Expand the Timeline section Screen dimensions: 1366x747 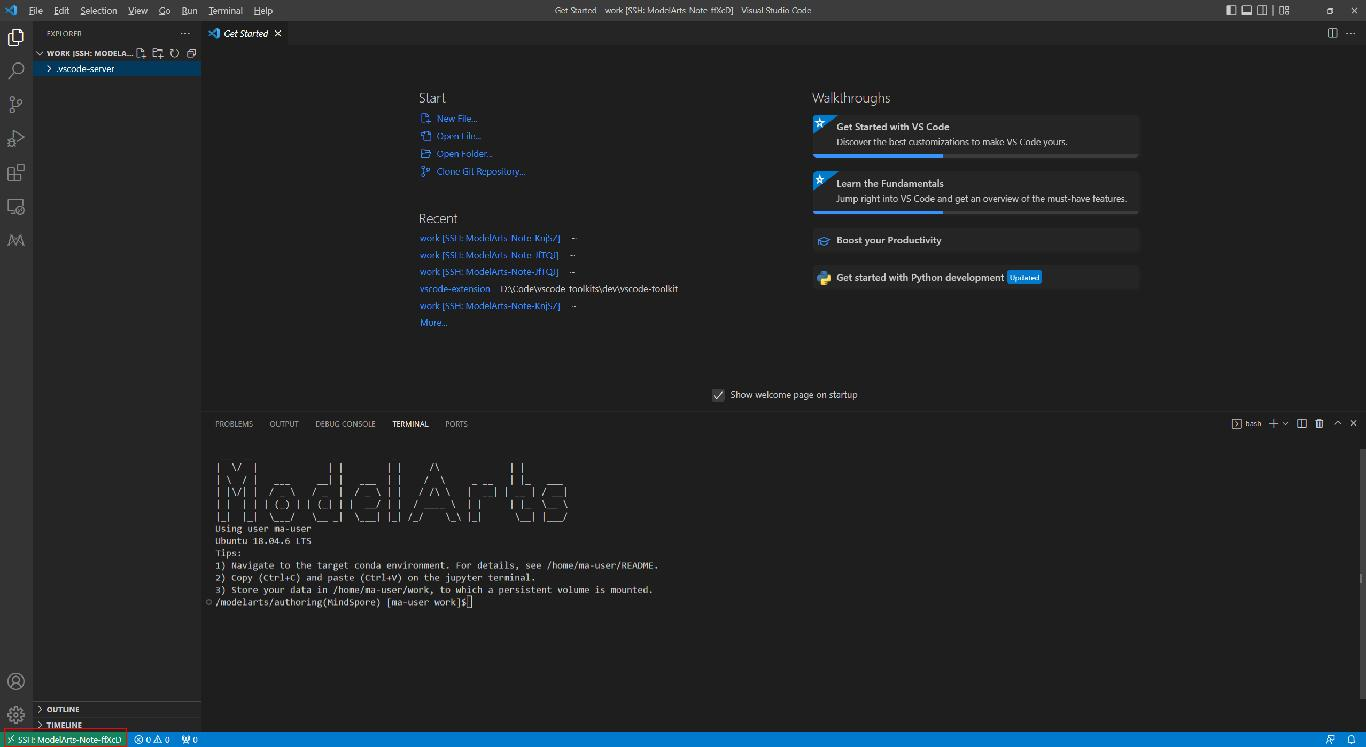[117, 725]
